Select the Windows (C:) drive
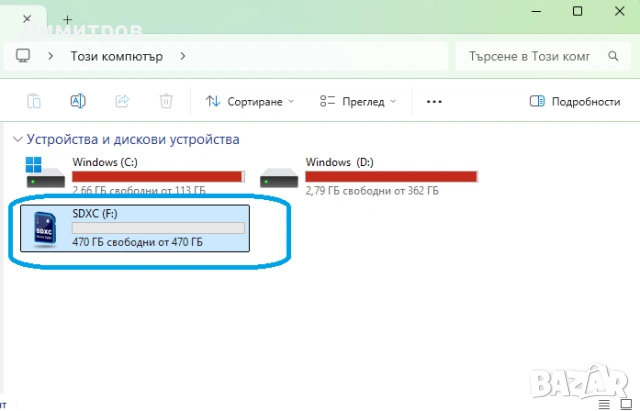640x411 pixels. coord(136,175)
